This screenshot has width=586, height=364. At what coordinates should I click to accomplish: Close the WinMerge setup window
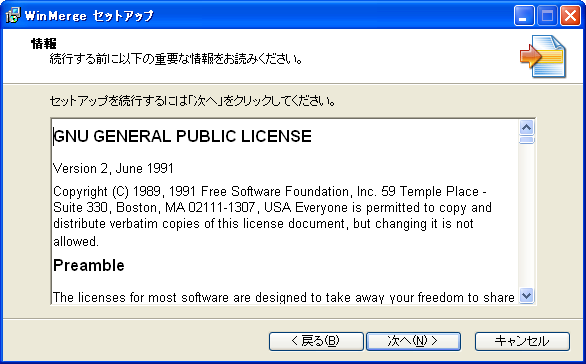[x=570, y=16]
